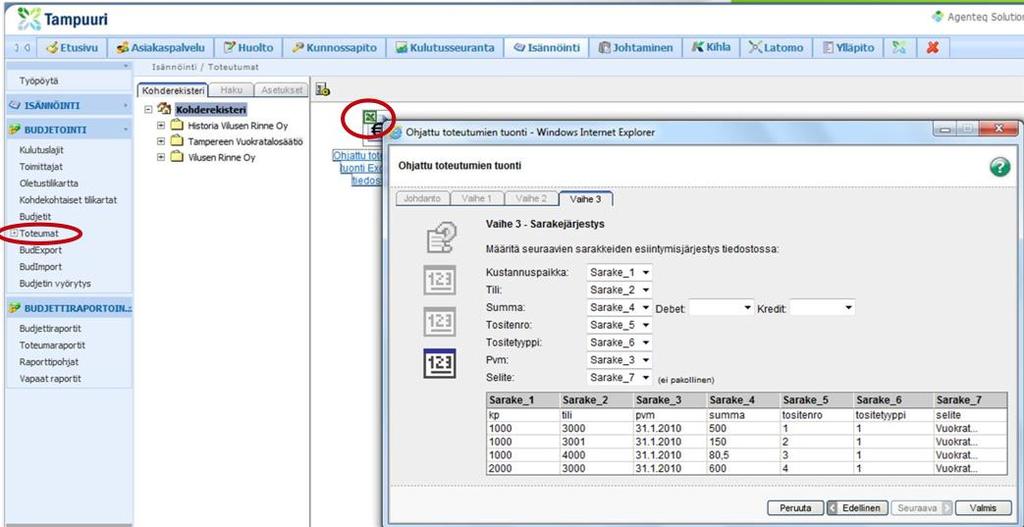This screenshot has width=1024, height=527.
Task: Select the Vaihe 3 wizard tab
Action: pos(586,199)
